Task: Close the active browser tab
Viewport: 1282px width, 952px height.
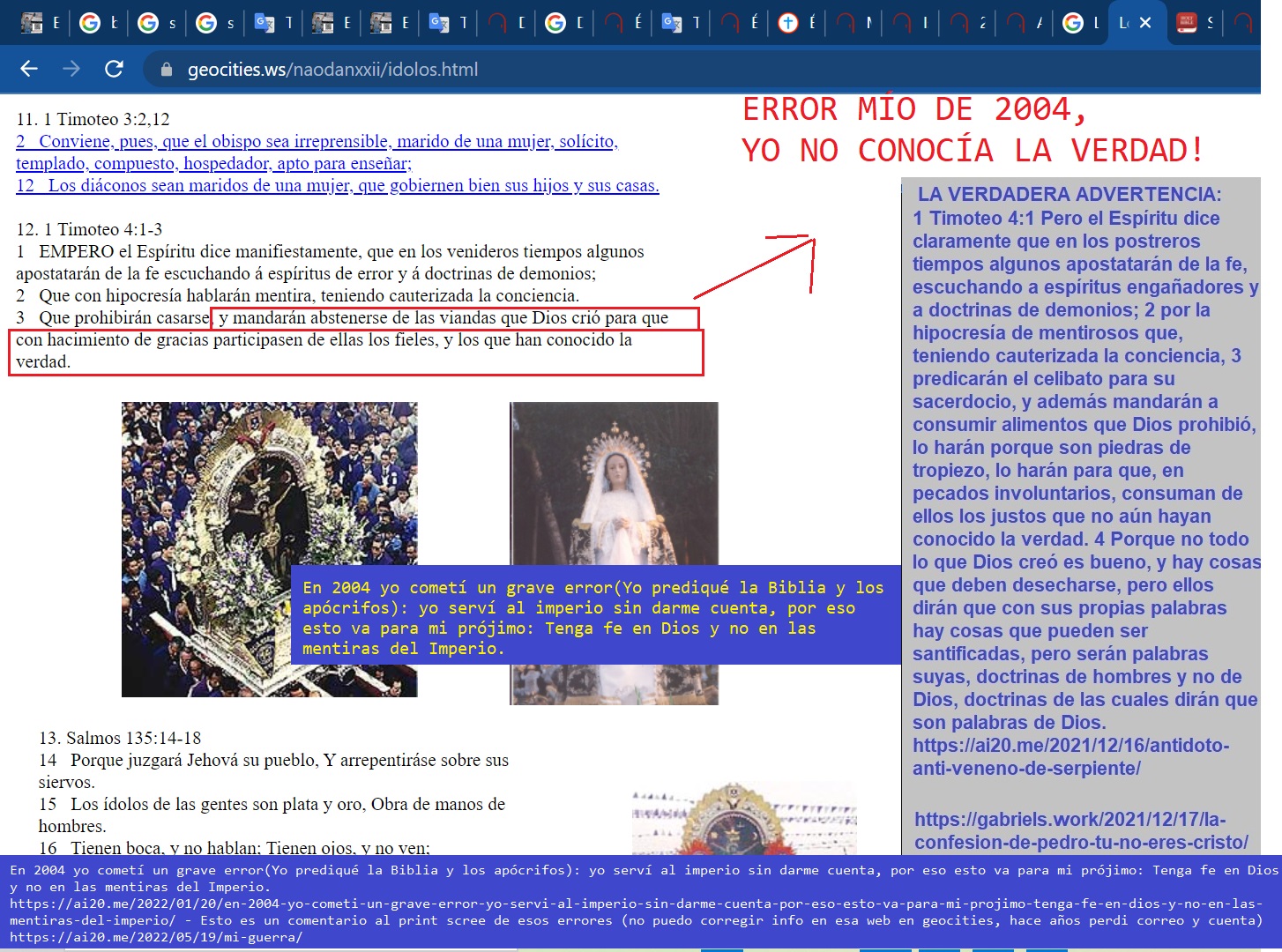Action: coord(1145,23)
